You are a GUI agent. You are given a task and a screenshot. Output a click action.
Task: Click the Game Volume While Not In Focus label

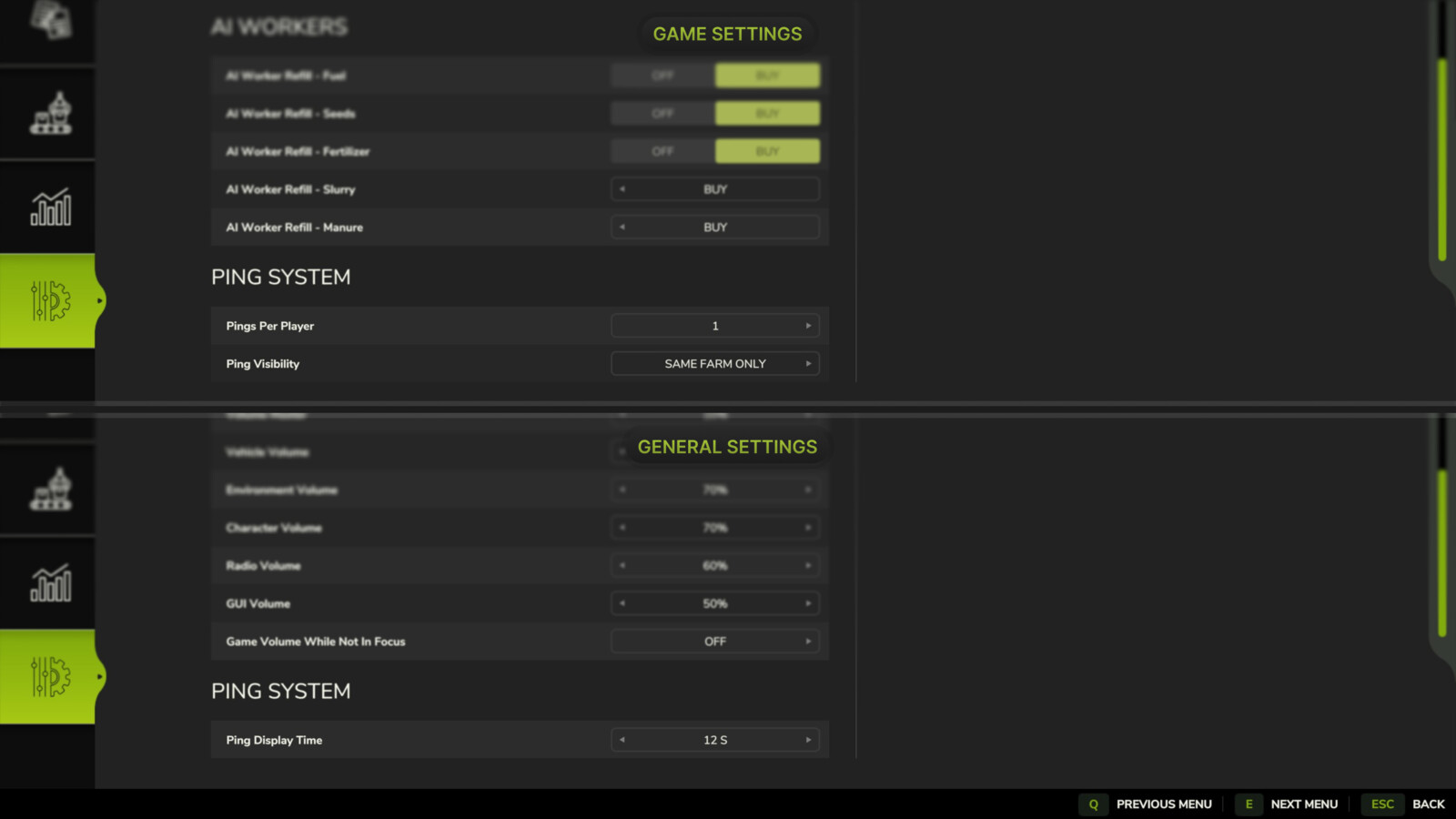316,642
